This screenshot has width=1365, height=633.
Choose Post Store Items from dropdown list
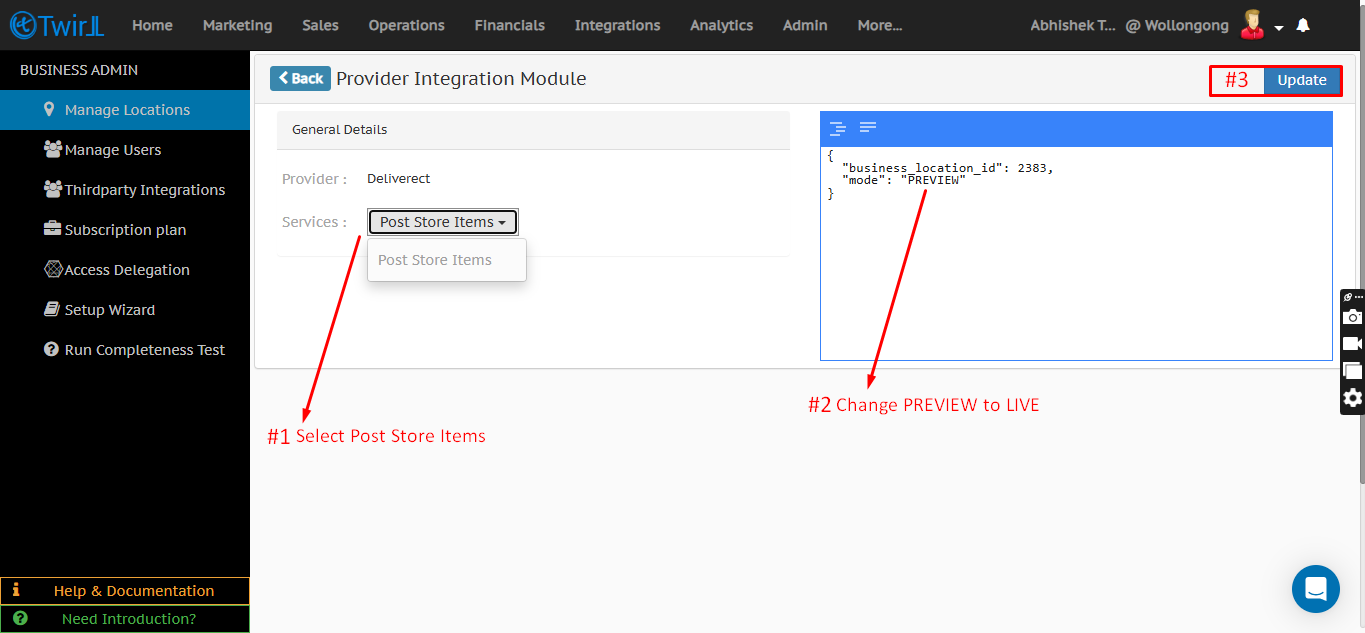coord(435,260)
